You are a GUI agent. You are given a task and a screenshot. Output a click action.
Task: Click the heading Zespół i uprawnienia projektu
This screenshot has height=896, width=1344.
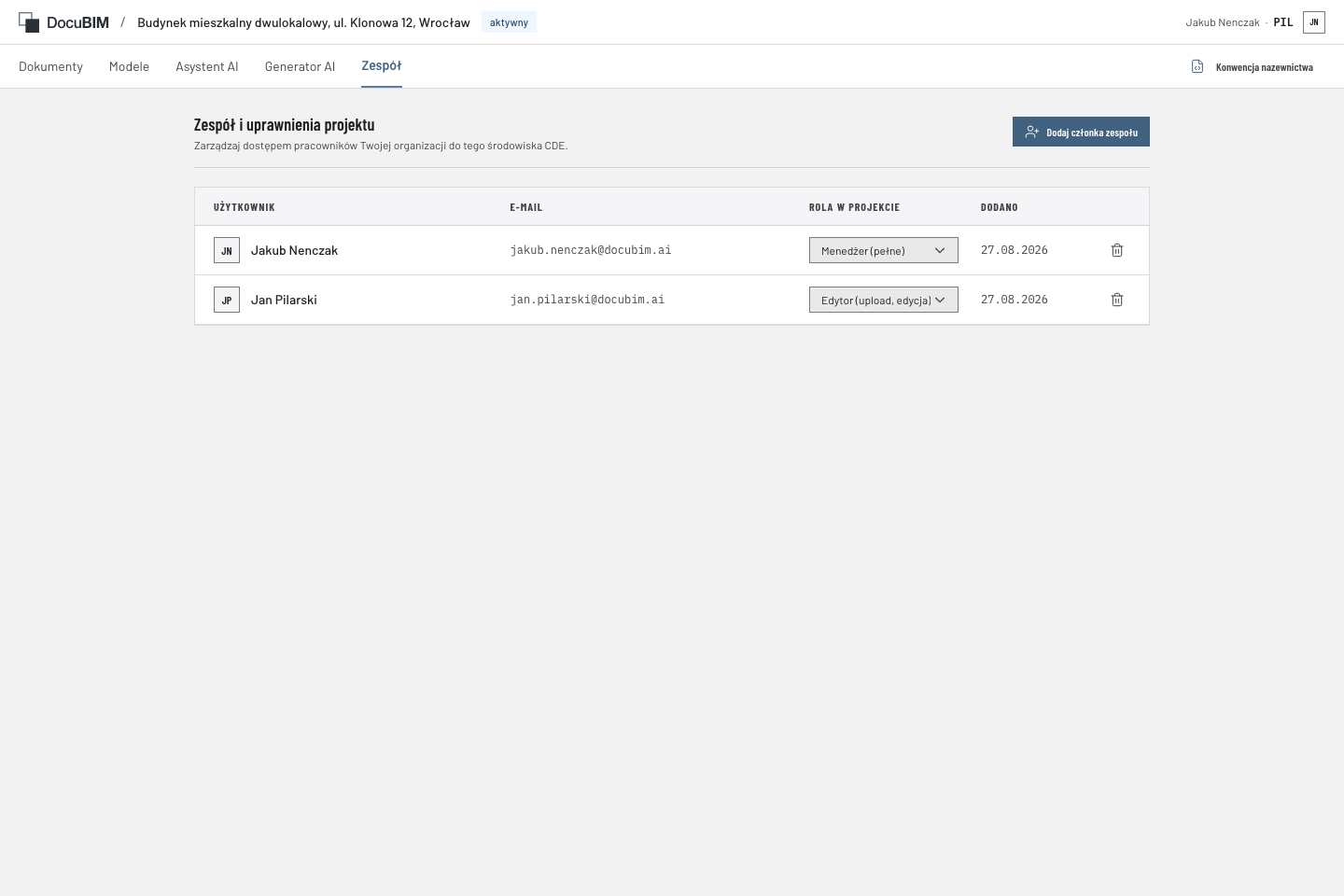284,125
